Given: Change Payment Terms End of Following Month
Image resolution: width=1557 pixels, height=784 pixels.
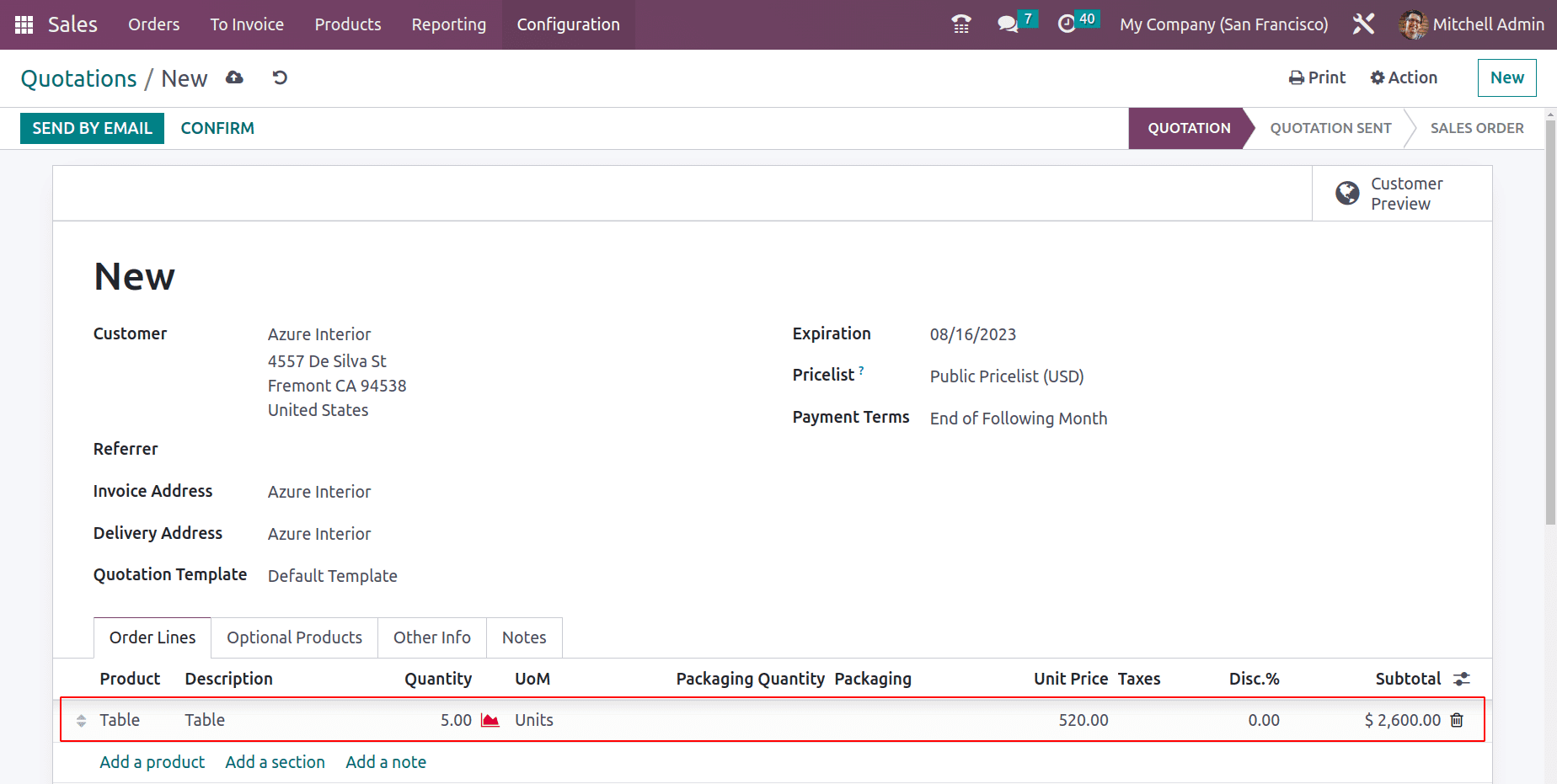Looking at the screenshot, I should [x=1019, y=419].
